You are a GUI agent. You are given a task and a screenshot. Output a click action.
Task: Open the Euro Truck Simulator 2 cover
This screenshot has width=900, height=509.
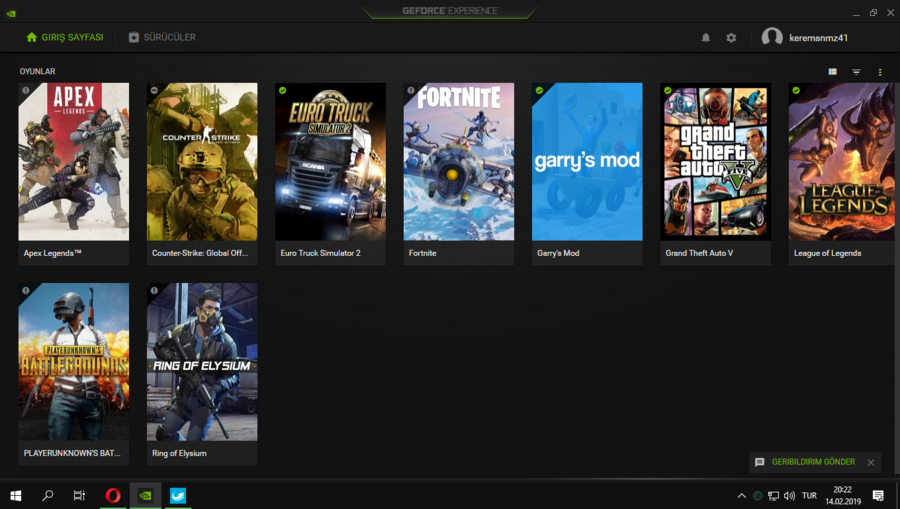pyautogui.click(x=330, y=162)
